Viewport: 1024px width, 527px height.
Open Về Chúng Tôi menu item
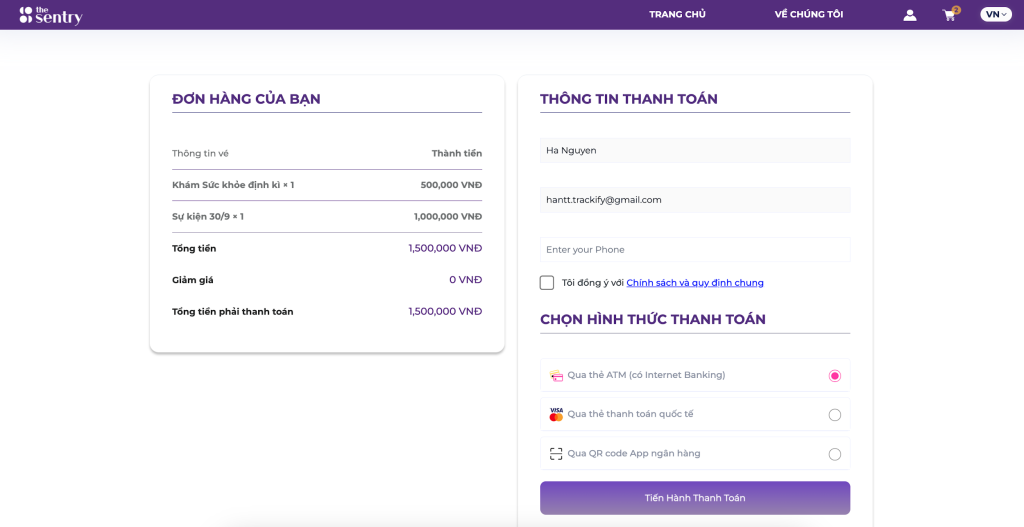point(808,15)
